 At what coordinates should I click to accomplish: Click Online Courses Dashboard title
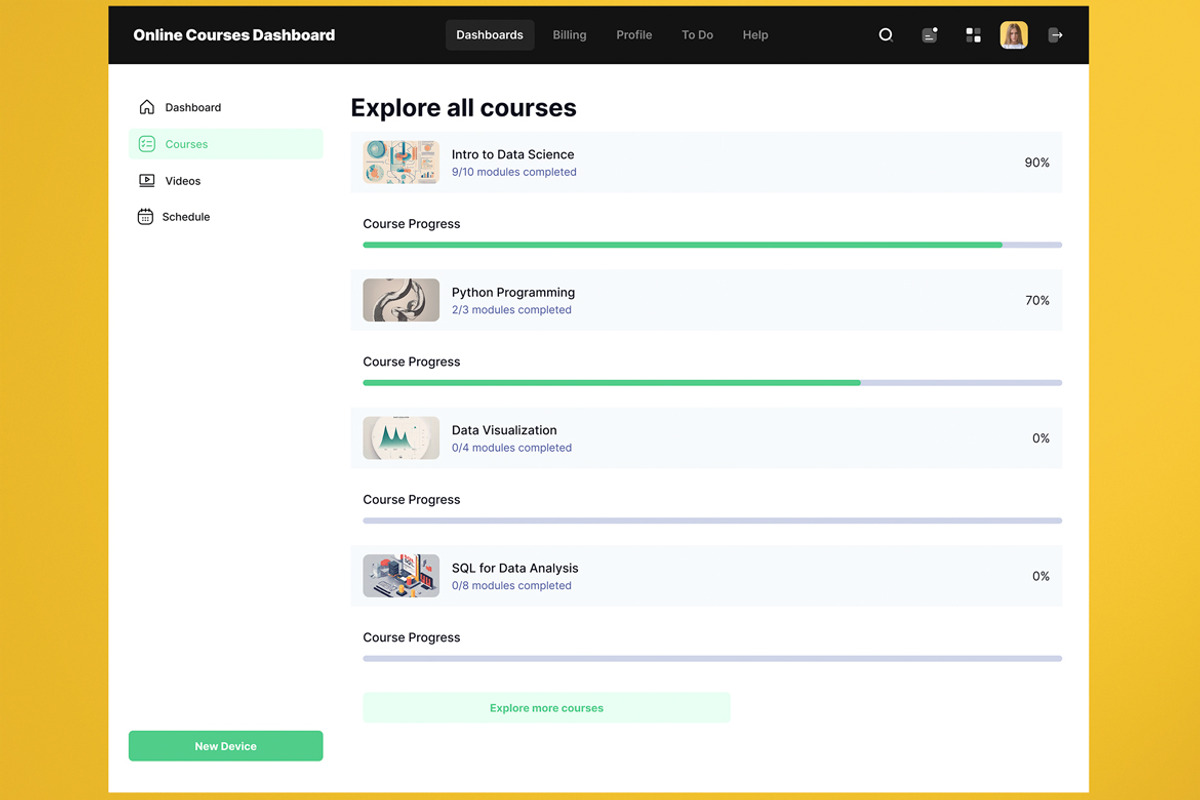[234, 35]
